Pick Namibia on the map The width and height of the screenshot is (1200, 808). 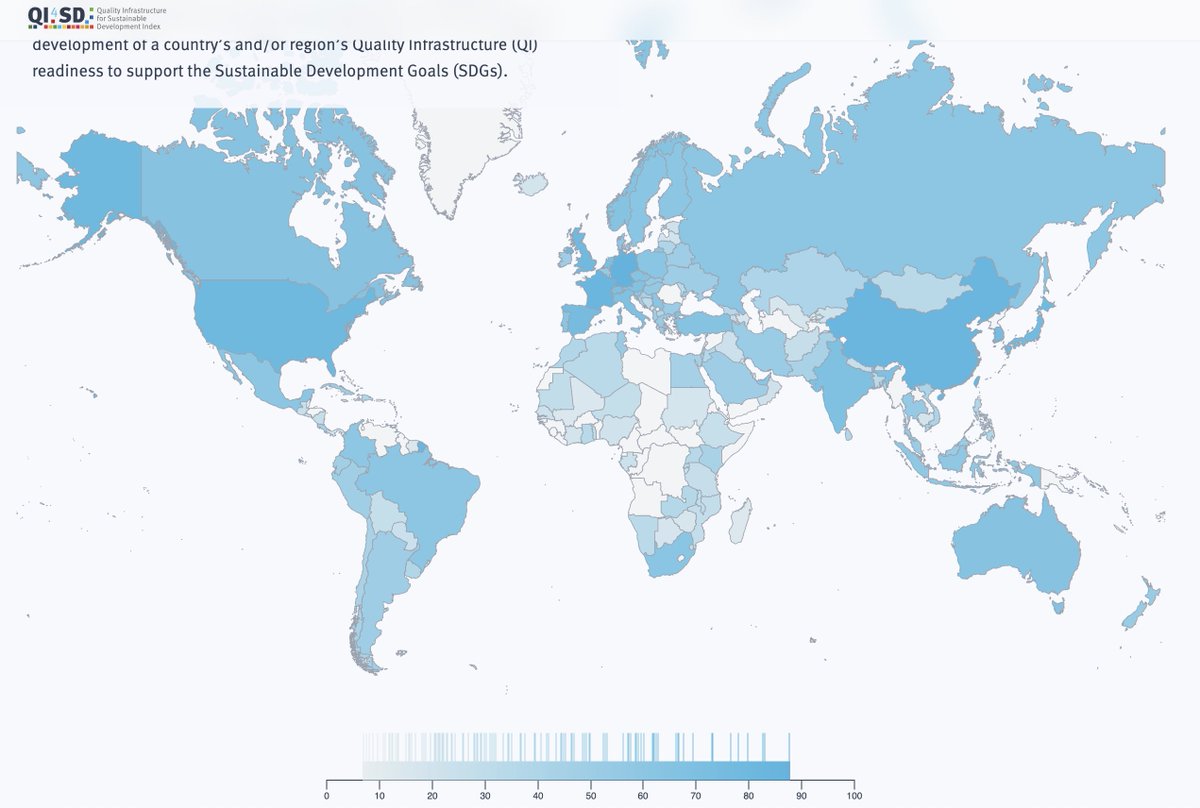pos(645,530)
